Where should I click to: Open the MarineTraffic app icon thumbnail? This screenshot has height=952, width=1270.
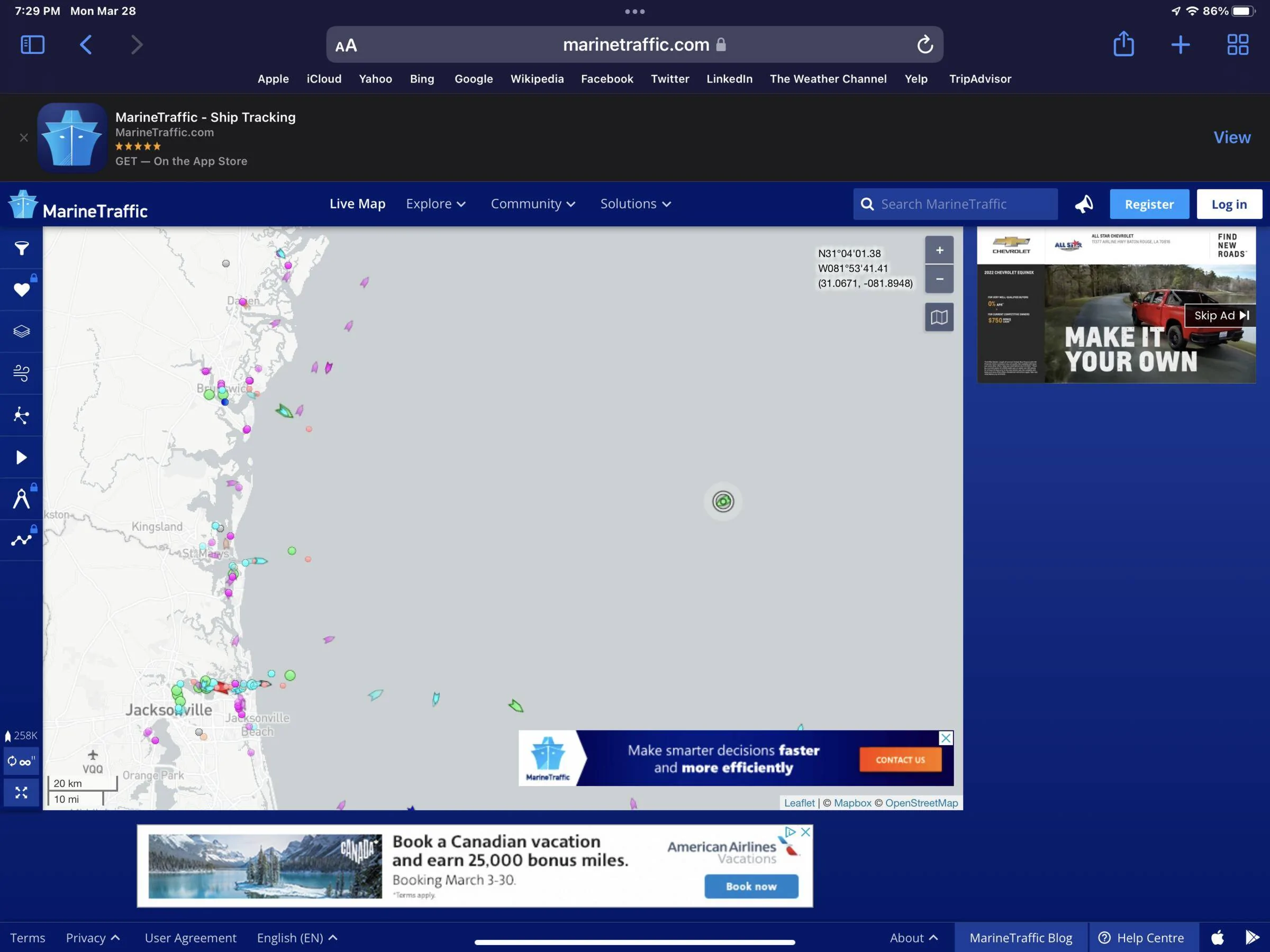72,138
